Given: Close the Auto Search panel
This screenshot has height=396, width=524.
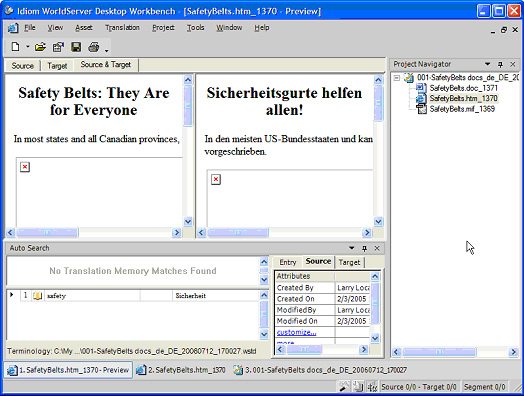Looking at the screenshot, I should point(377,248).
